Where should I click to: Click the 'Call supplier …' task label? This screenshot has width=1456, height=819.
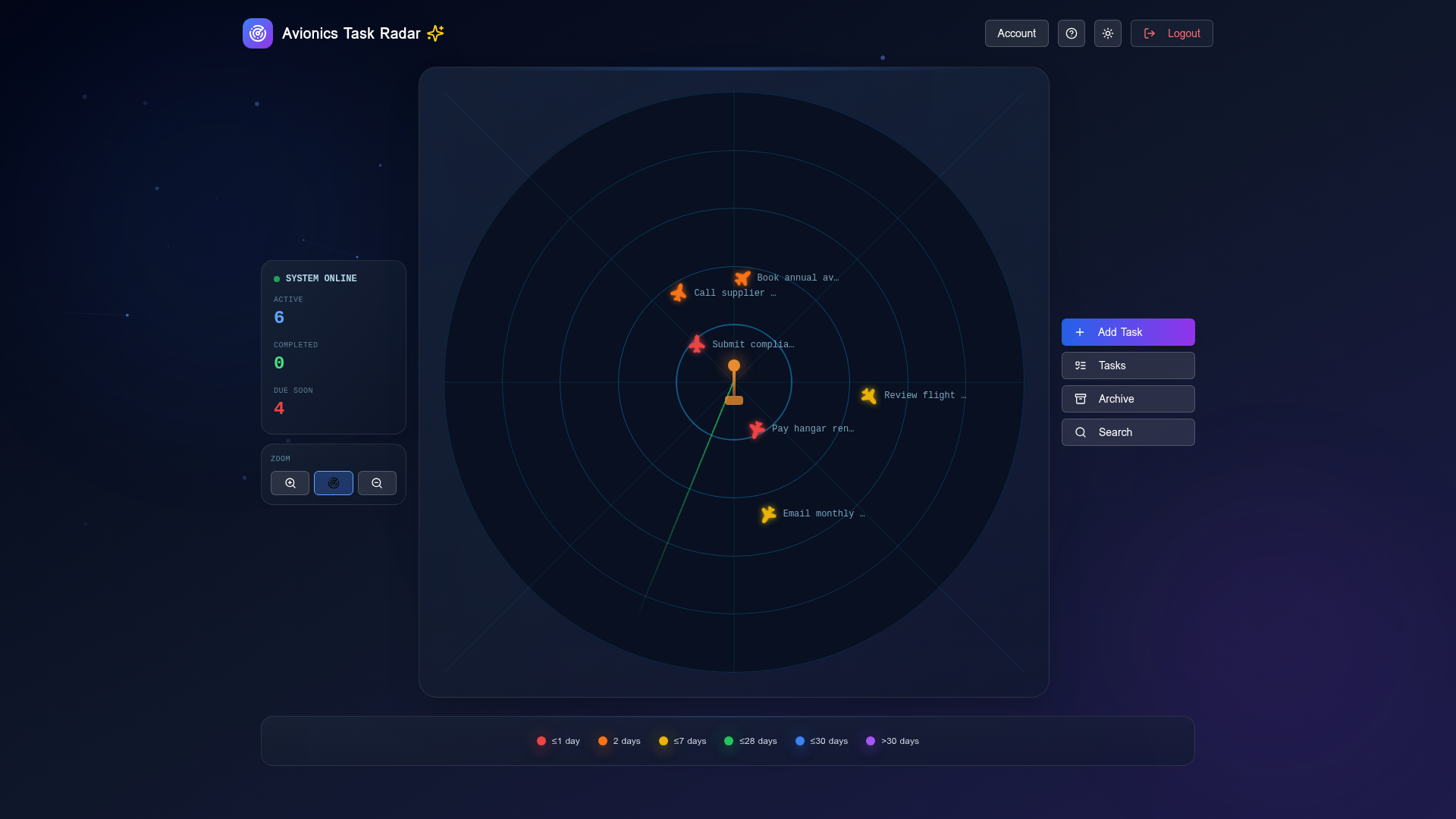click(735, 293)
